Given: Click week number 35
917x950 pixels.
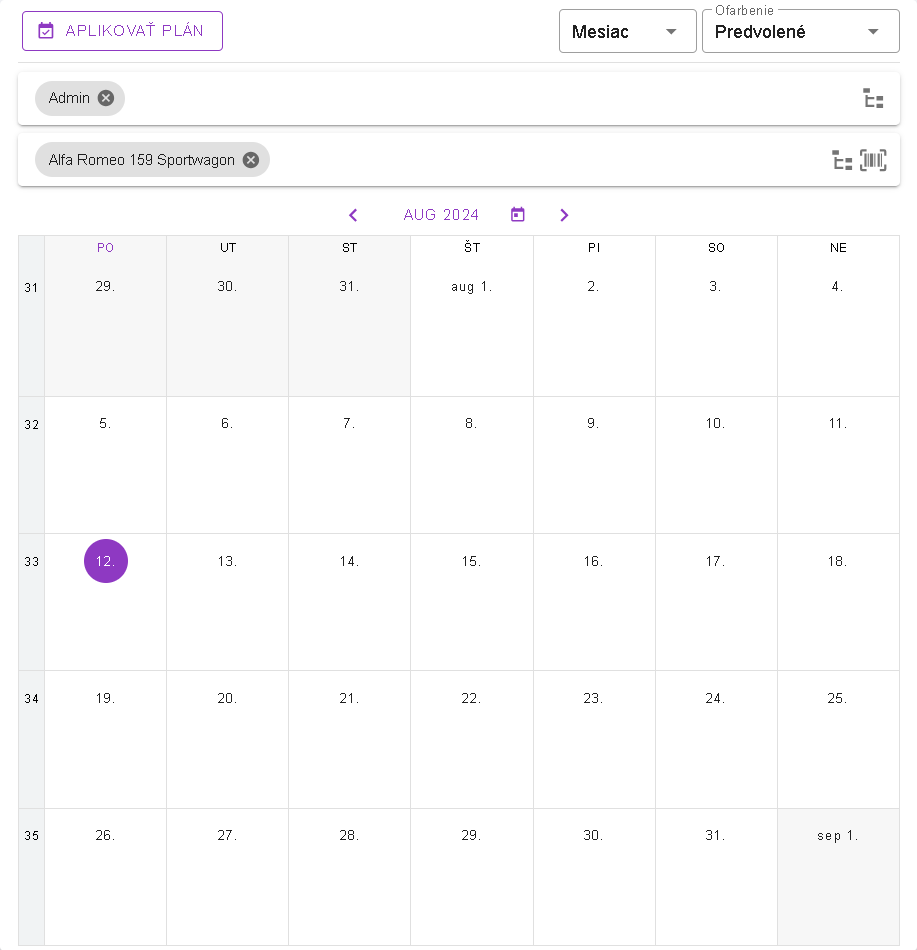Looking at the screenshot, I should pyautogui.click(x=31, y=836).
